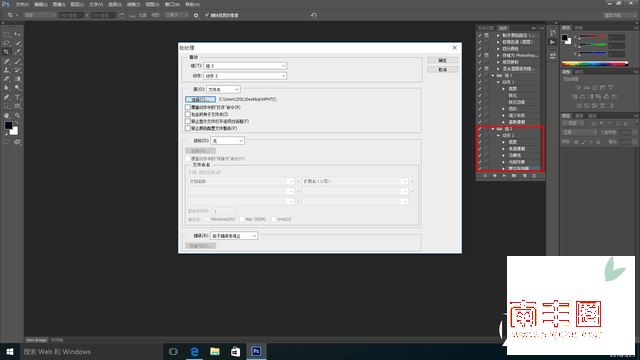
Task: Select the Quick Selection tool
Action: (17, 43)
